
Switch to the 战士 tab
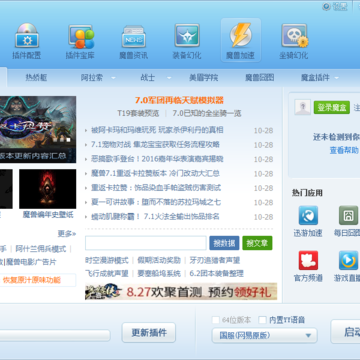148,78
